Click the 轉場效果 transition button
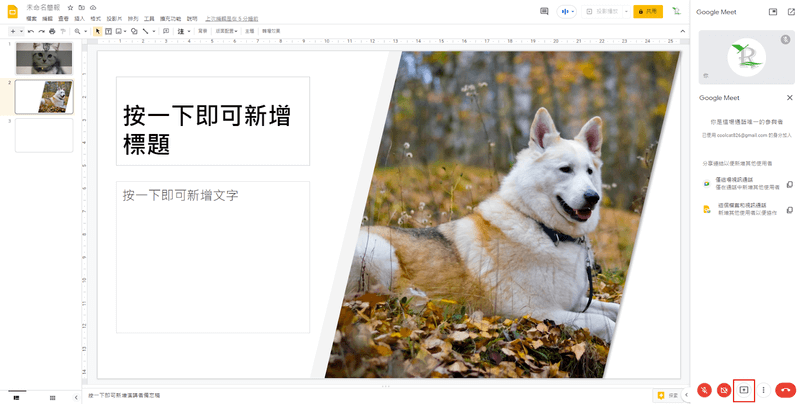Screen dimensions: 800x404 coord(271,31)
